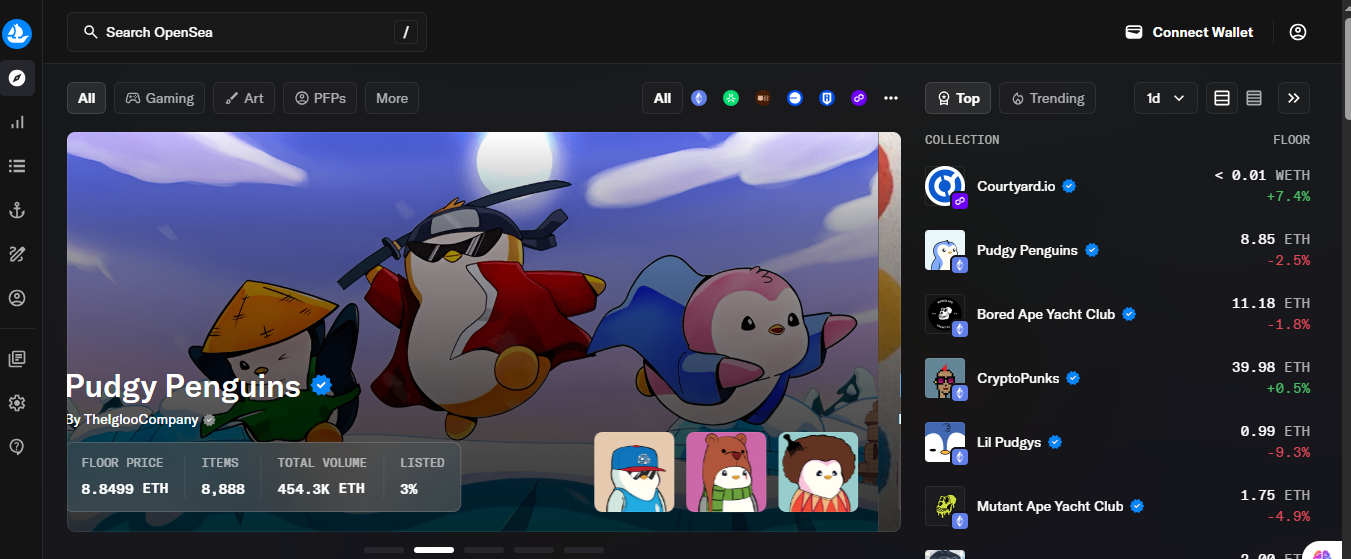The image size is (1351, 559).
Task: Go to the fourth carousel slide indicator
Action: pos(534,550)
